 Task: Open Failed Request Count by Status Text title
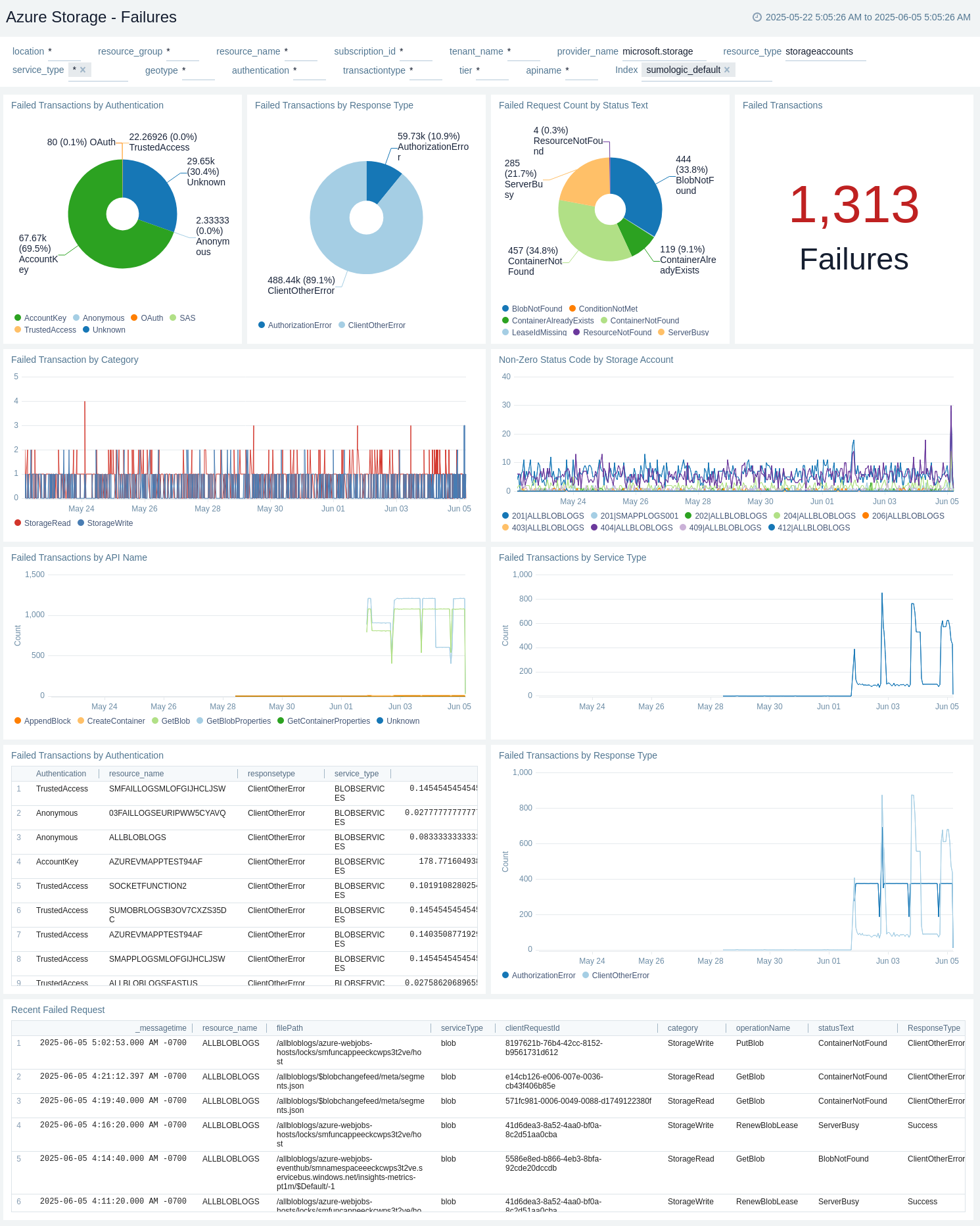tap(573, 105)
